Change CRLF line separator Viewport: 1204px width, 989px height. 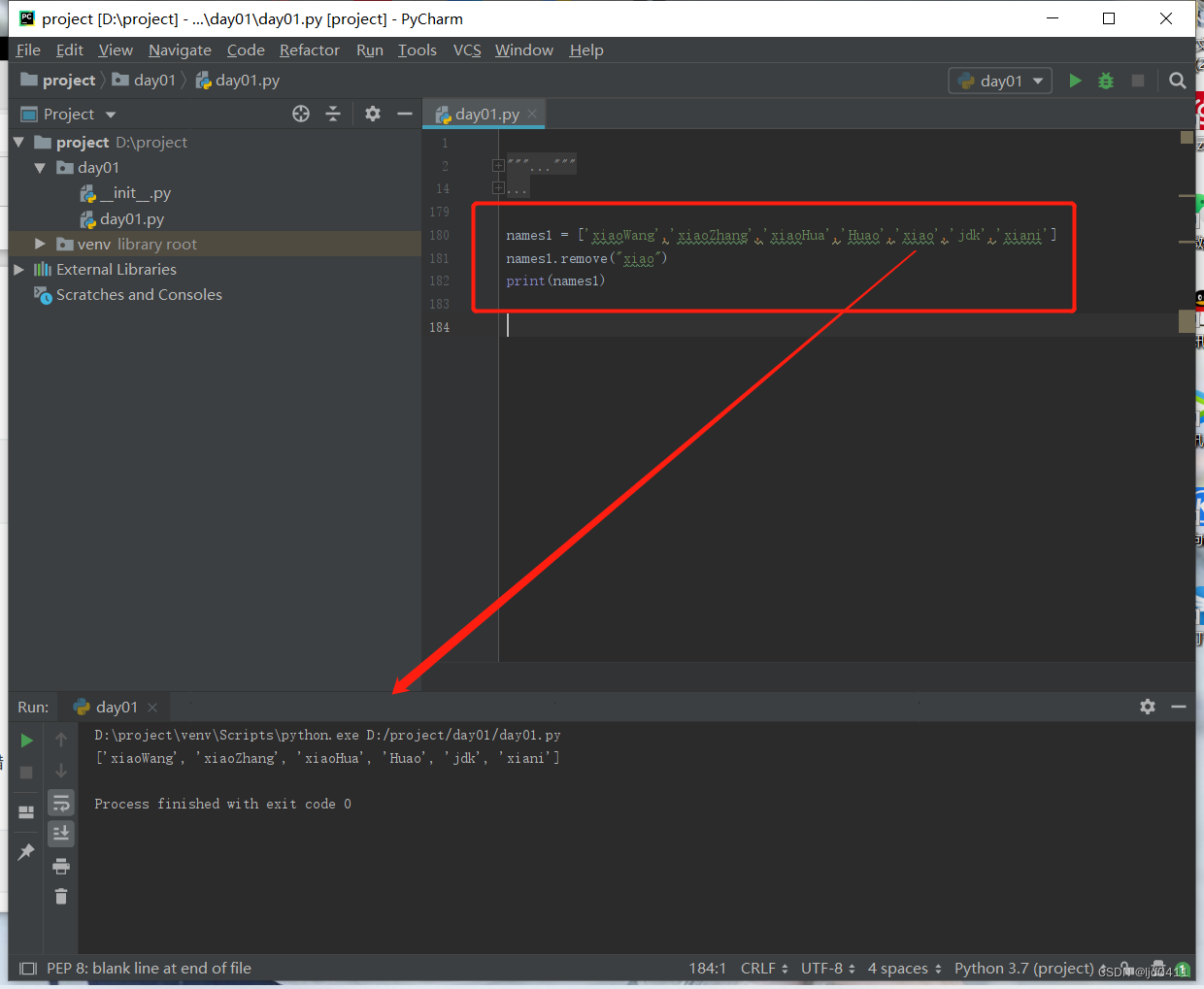pos(764,969)
